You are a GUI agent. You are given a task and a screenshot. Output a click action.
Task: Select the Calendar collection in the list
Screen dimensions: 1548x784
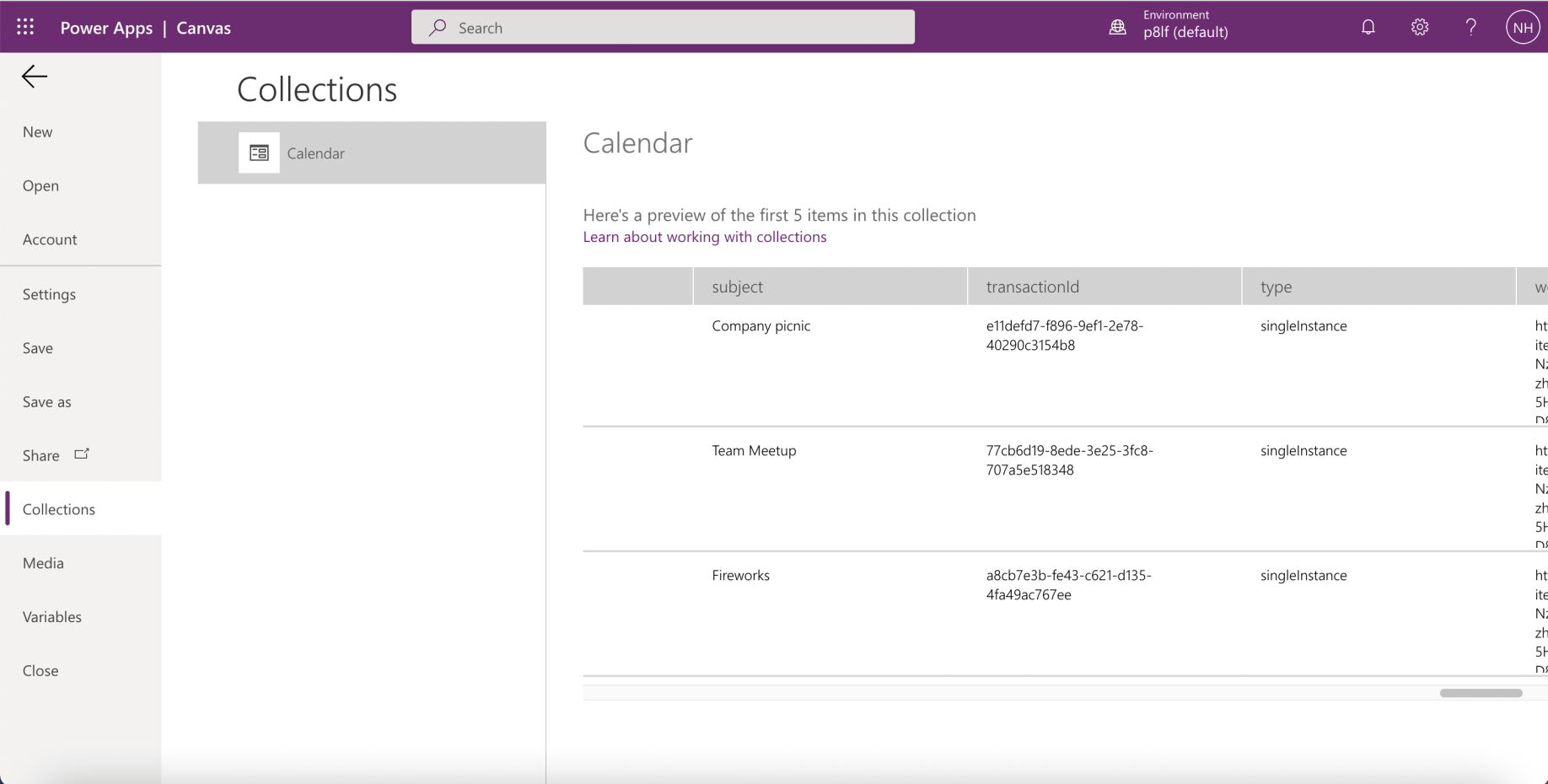(x=372, y=153)
